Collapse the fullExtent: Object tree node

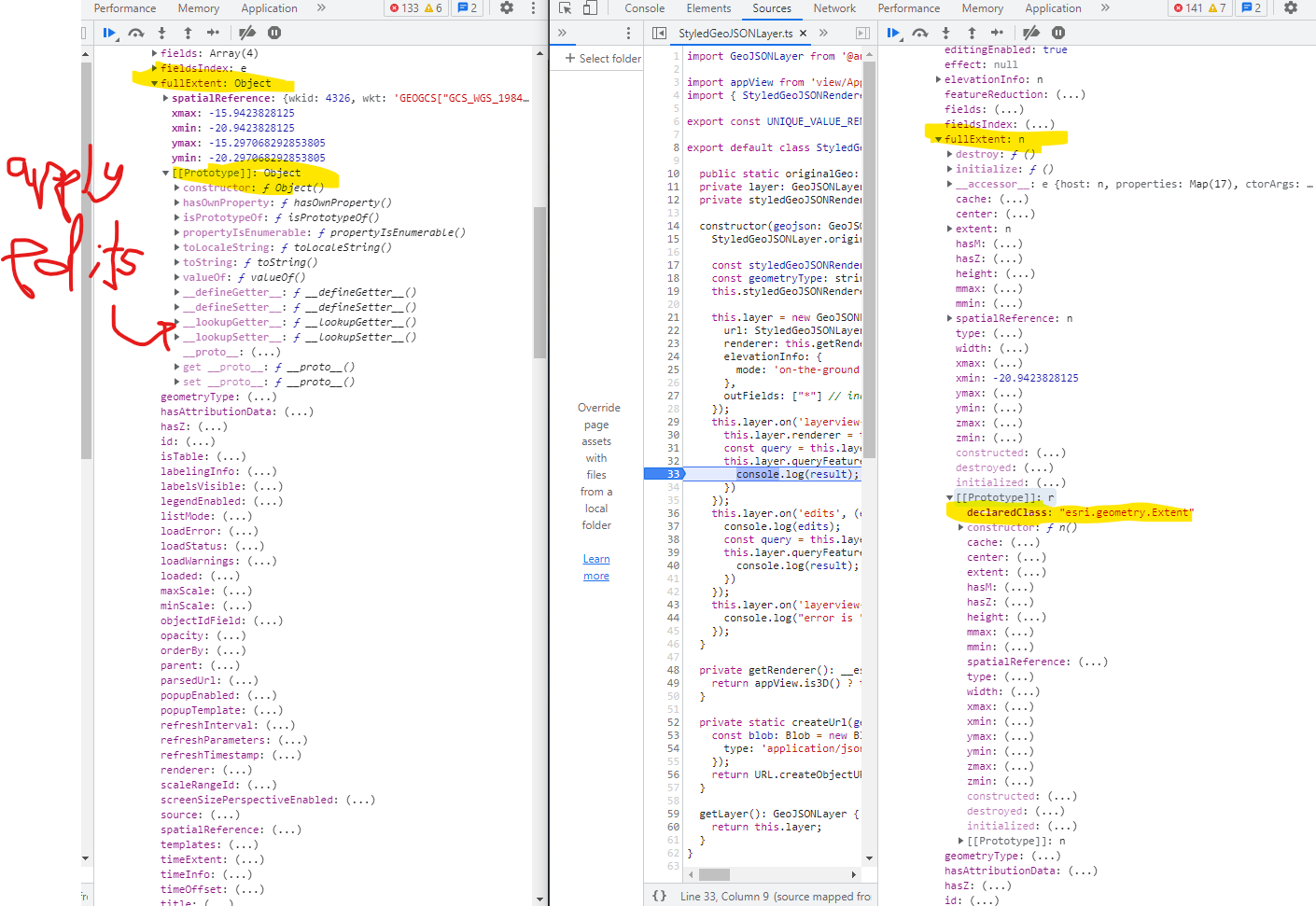pos(155,83)
